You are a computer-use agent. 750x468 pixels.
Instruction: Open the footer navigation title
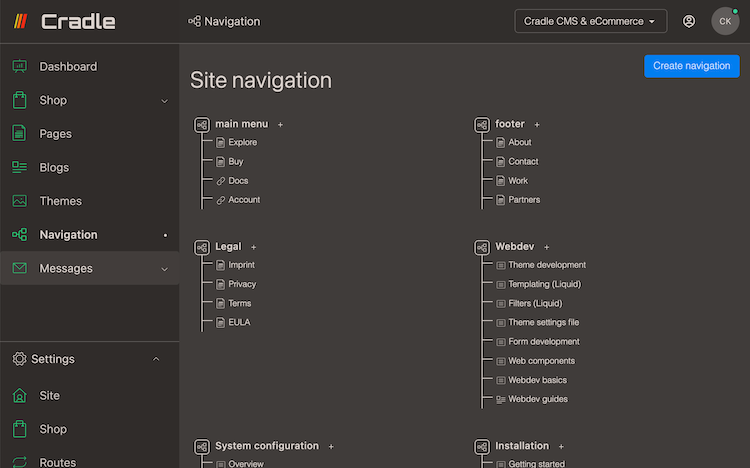(510, 124)
